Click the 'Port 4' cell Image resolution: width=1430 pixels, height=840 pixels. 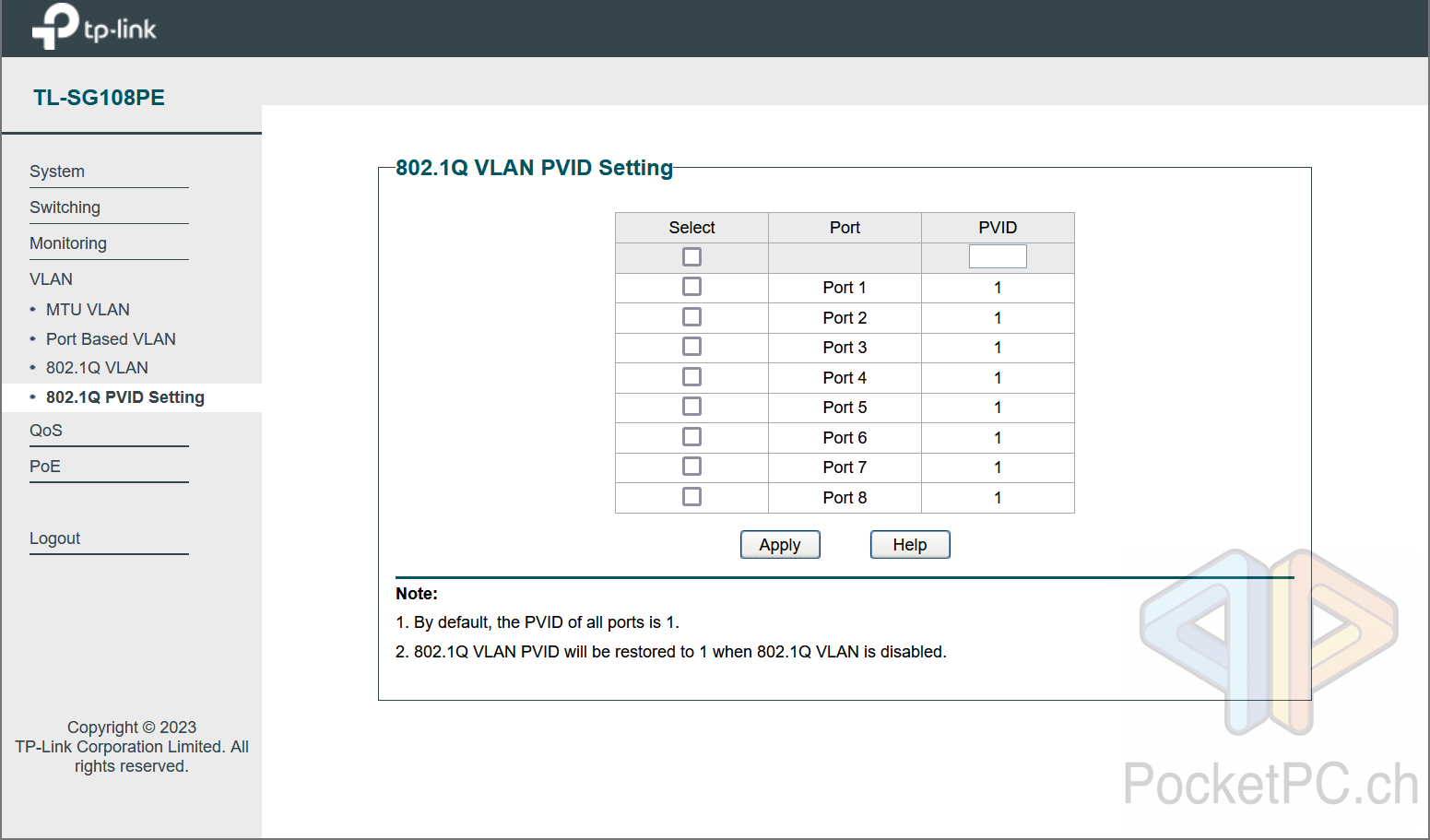click(845, 378)
